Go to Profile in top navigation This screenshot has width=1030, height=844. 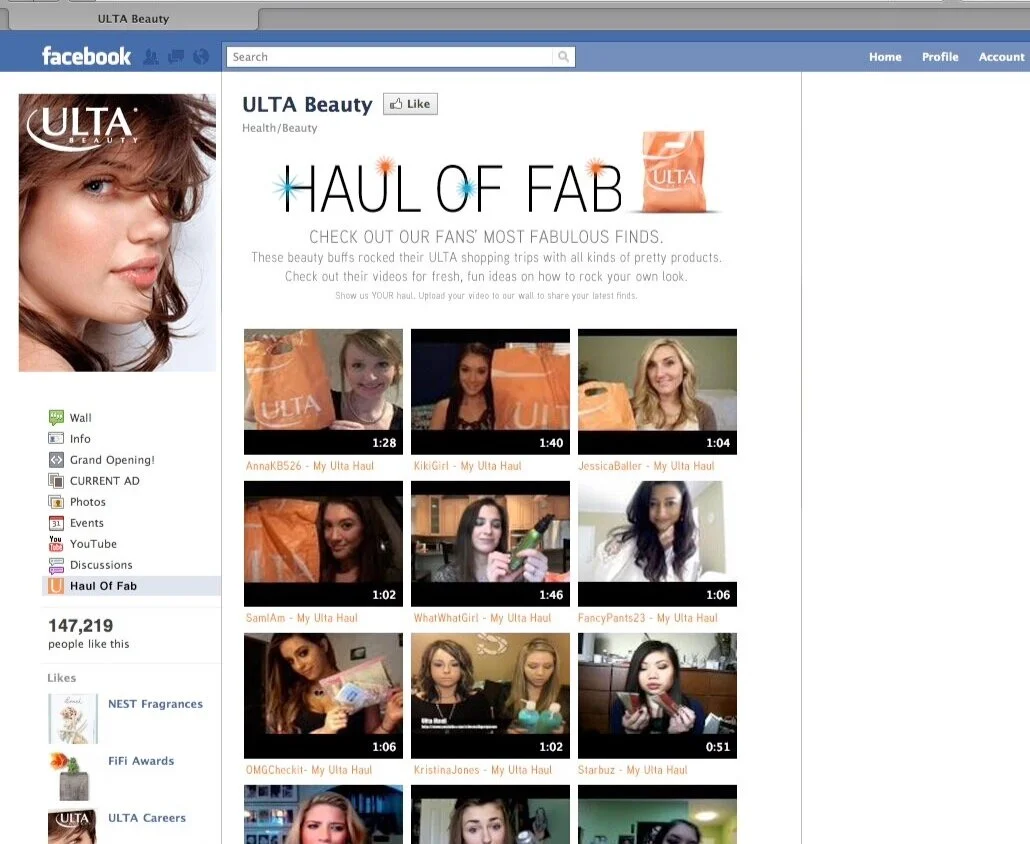[939, 57]
